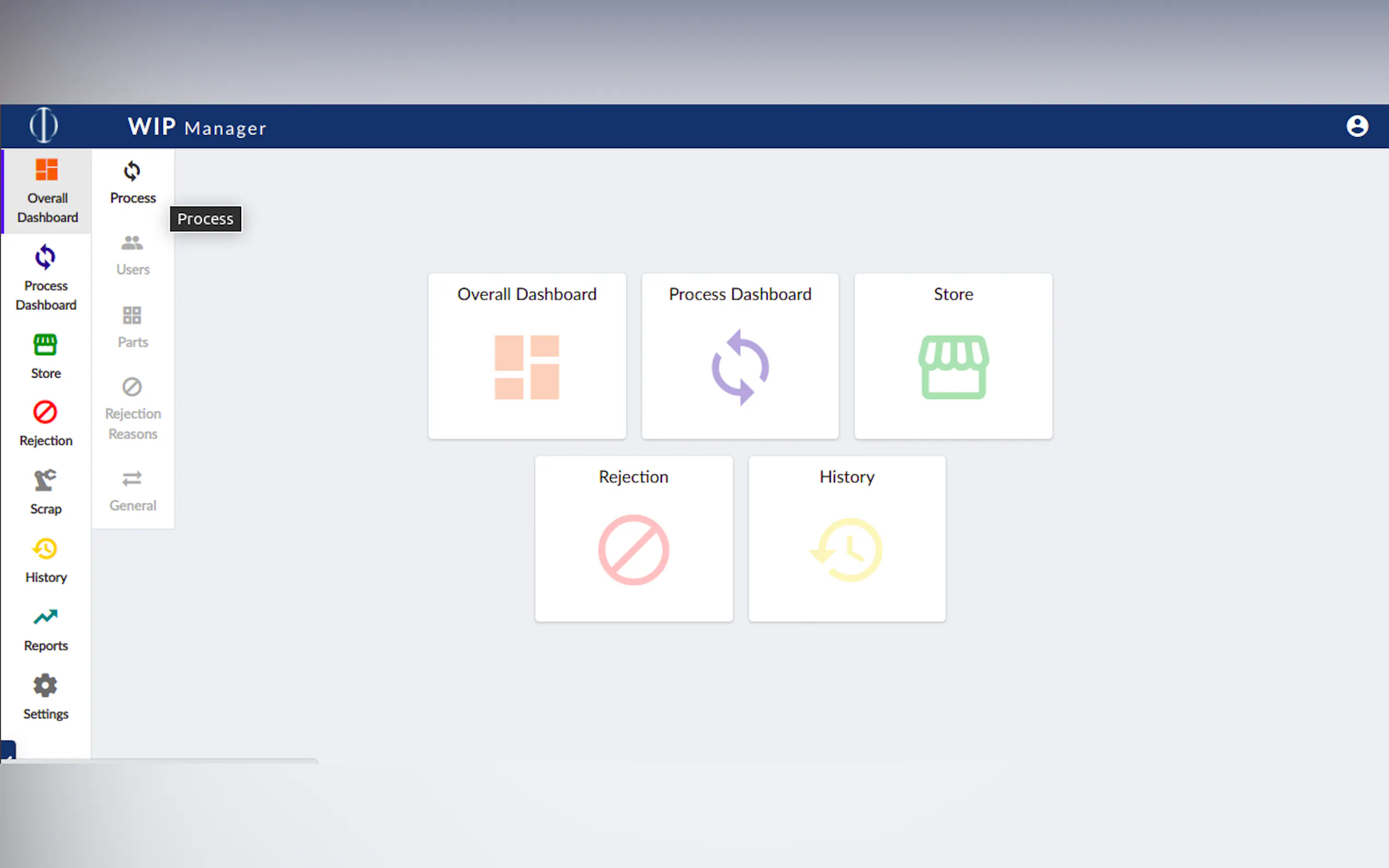Open Process Dashboard sidebar icon
Viewport: 1389px width, 868px height.
point(45,278)
